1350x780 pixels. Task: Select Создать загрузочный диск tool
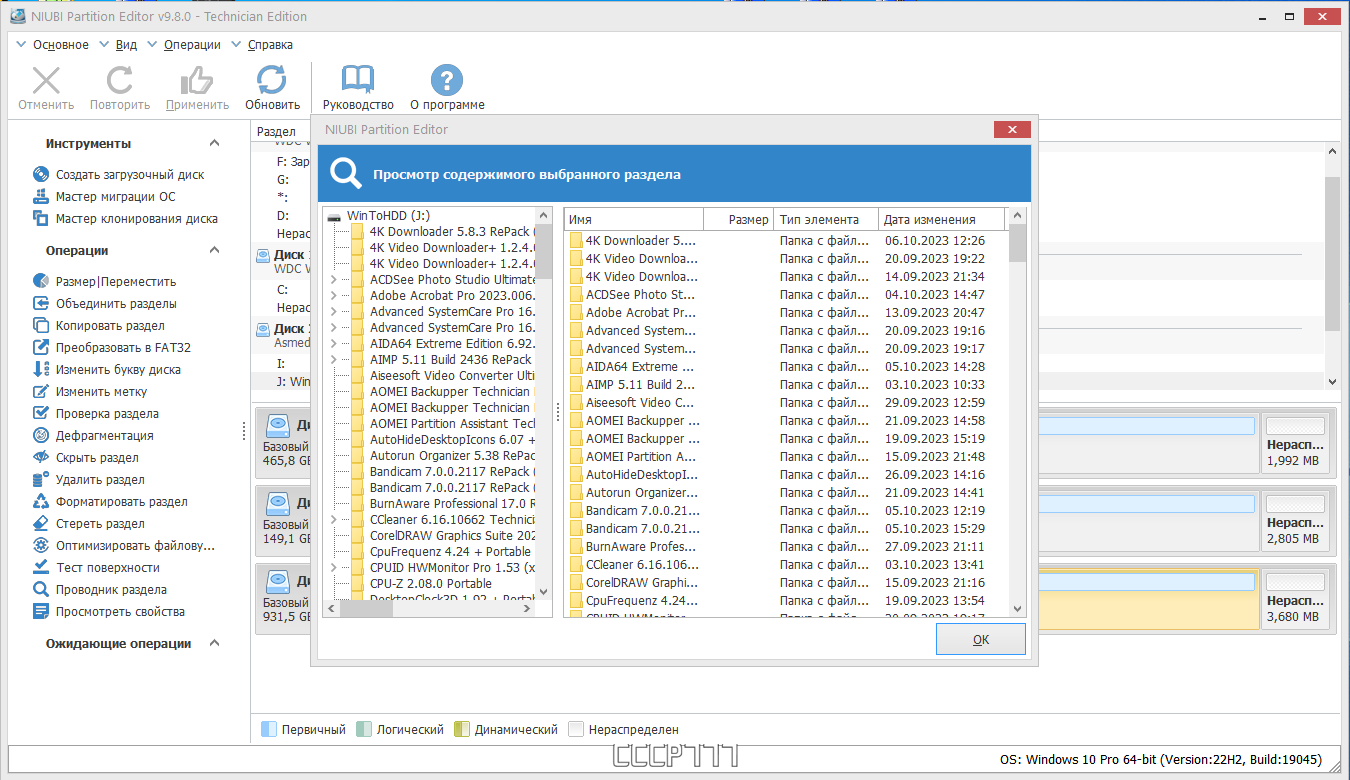click(x=129, y=174)
